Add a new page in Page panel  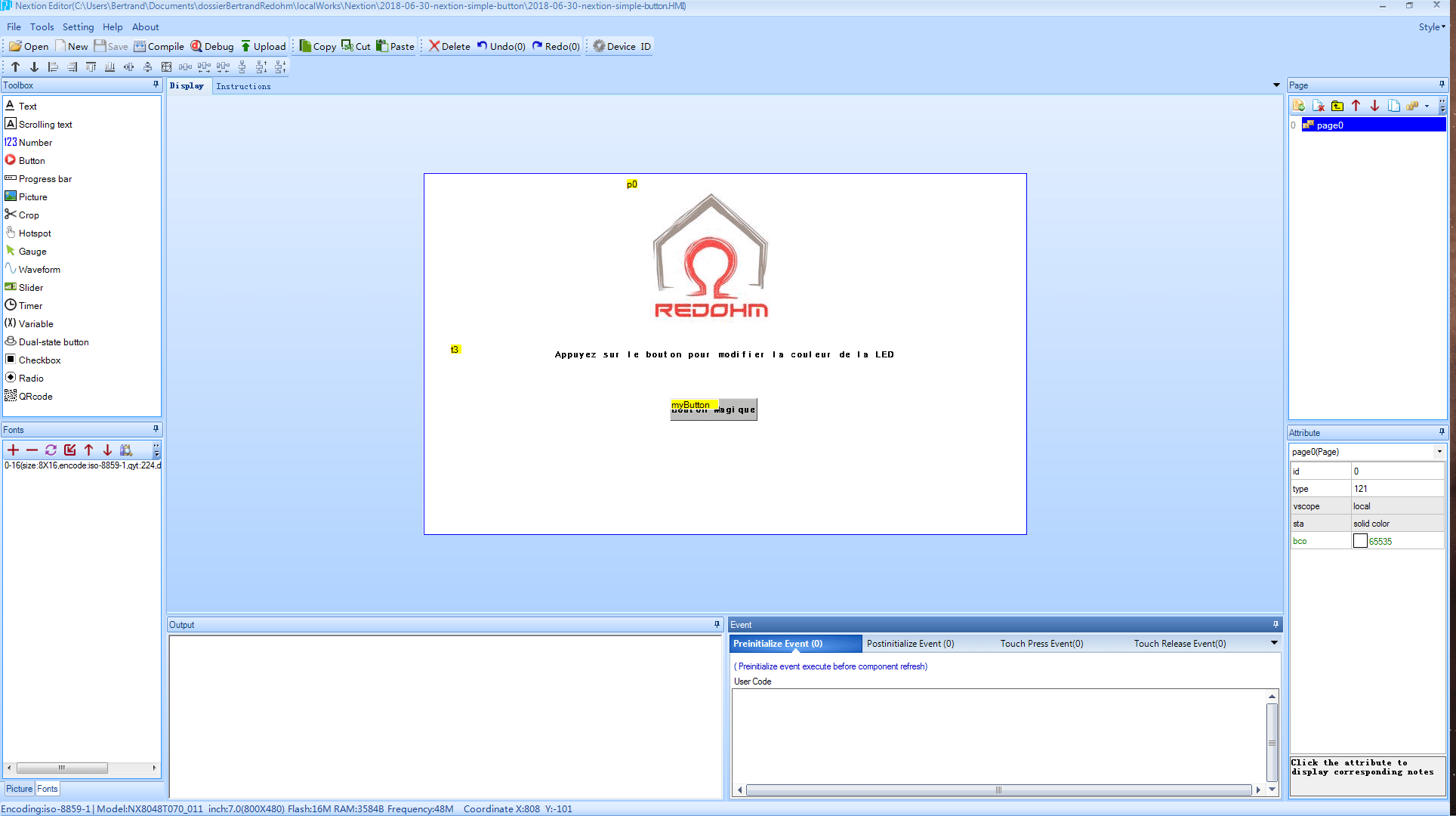click(x=1299, y=106)
